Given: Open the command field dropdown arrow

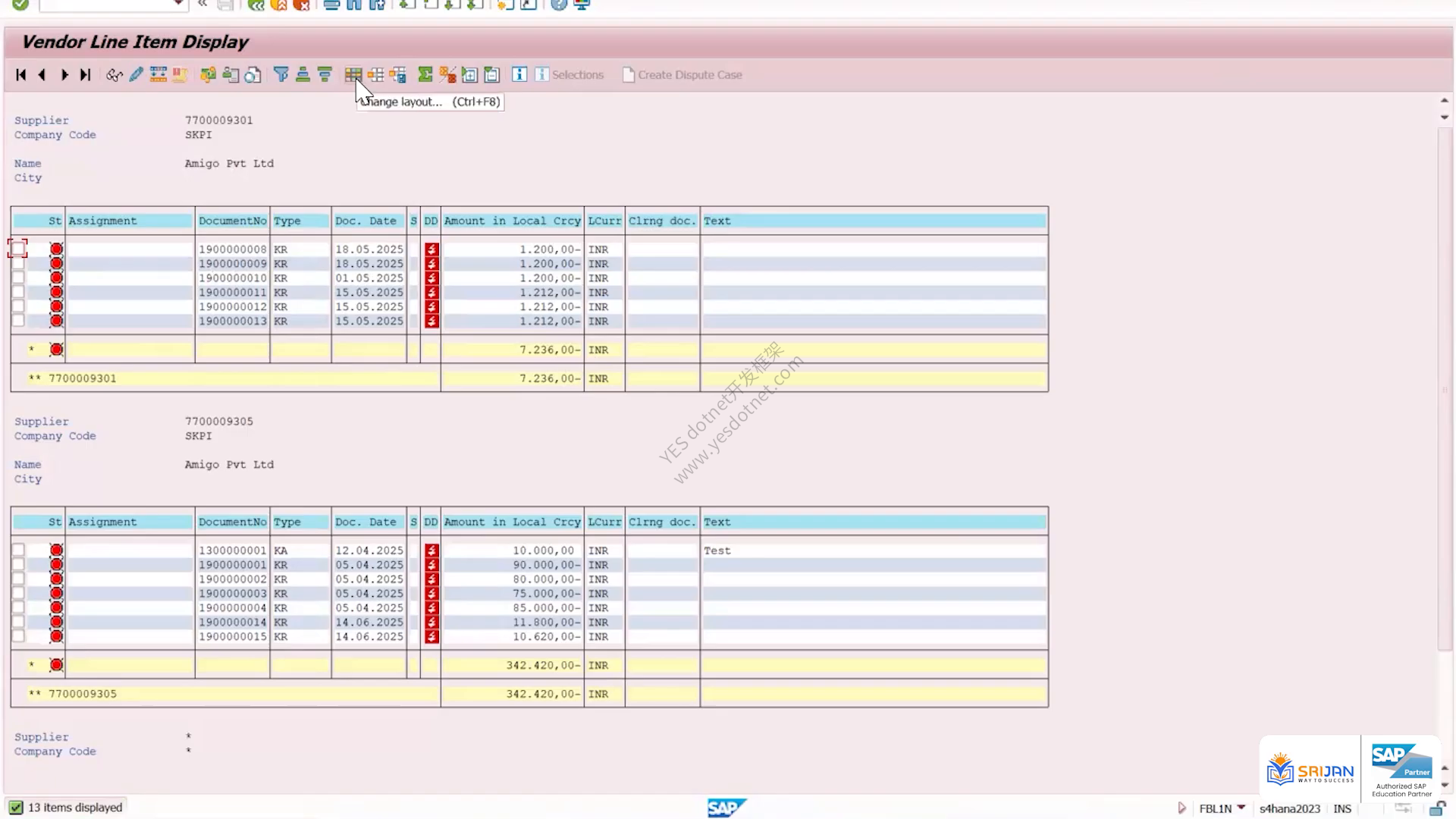Looking at the screenshot, I should (x=178, y=5).
